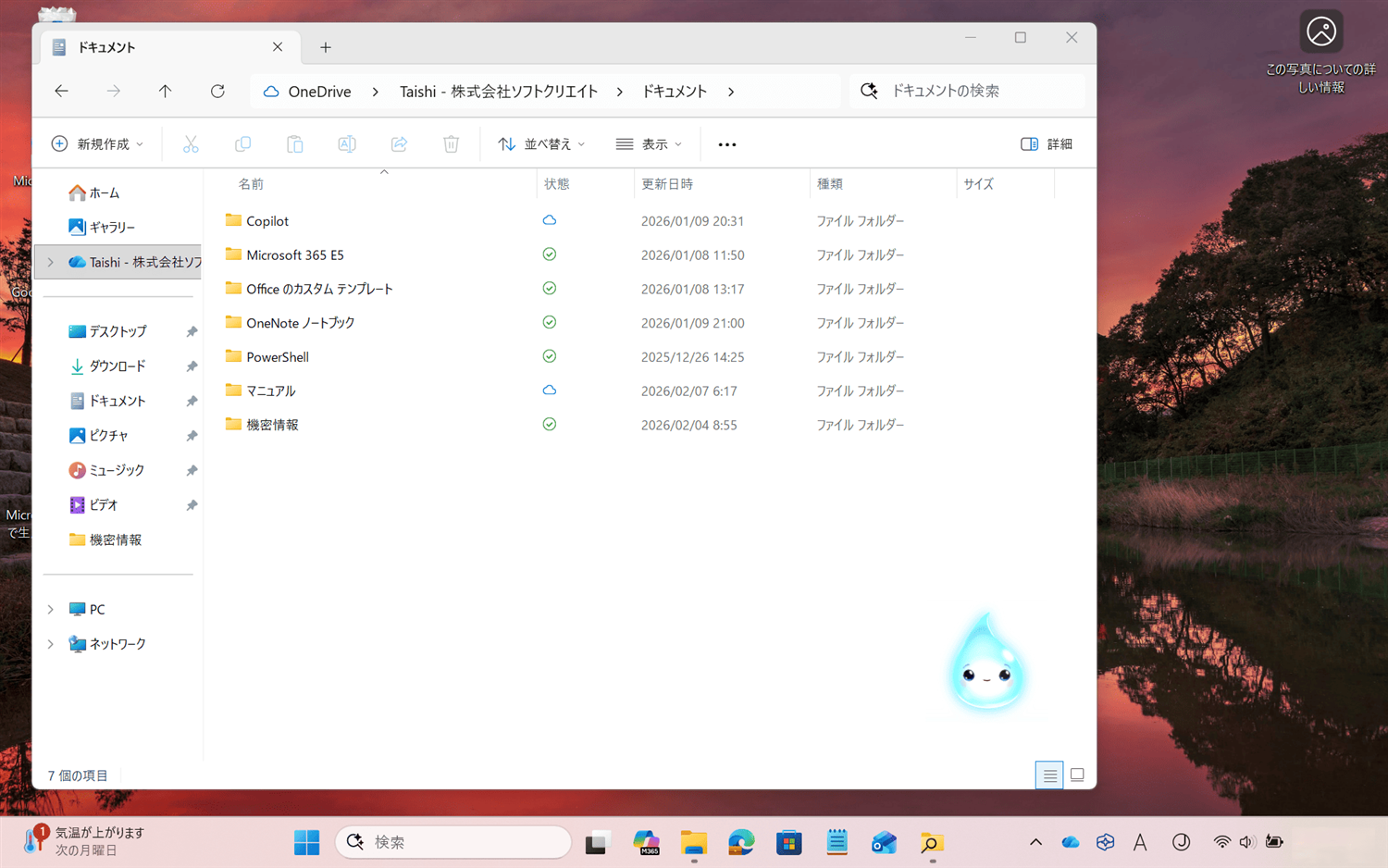Open Microsoft Edge from taskbar
The image size is (1388, 868).
(741, 842)
